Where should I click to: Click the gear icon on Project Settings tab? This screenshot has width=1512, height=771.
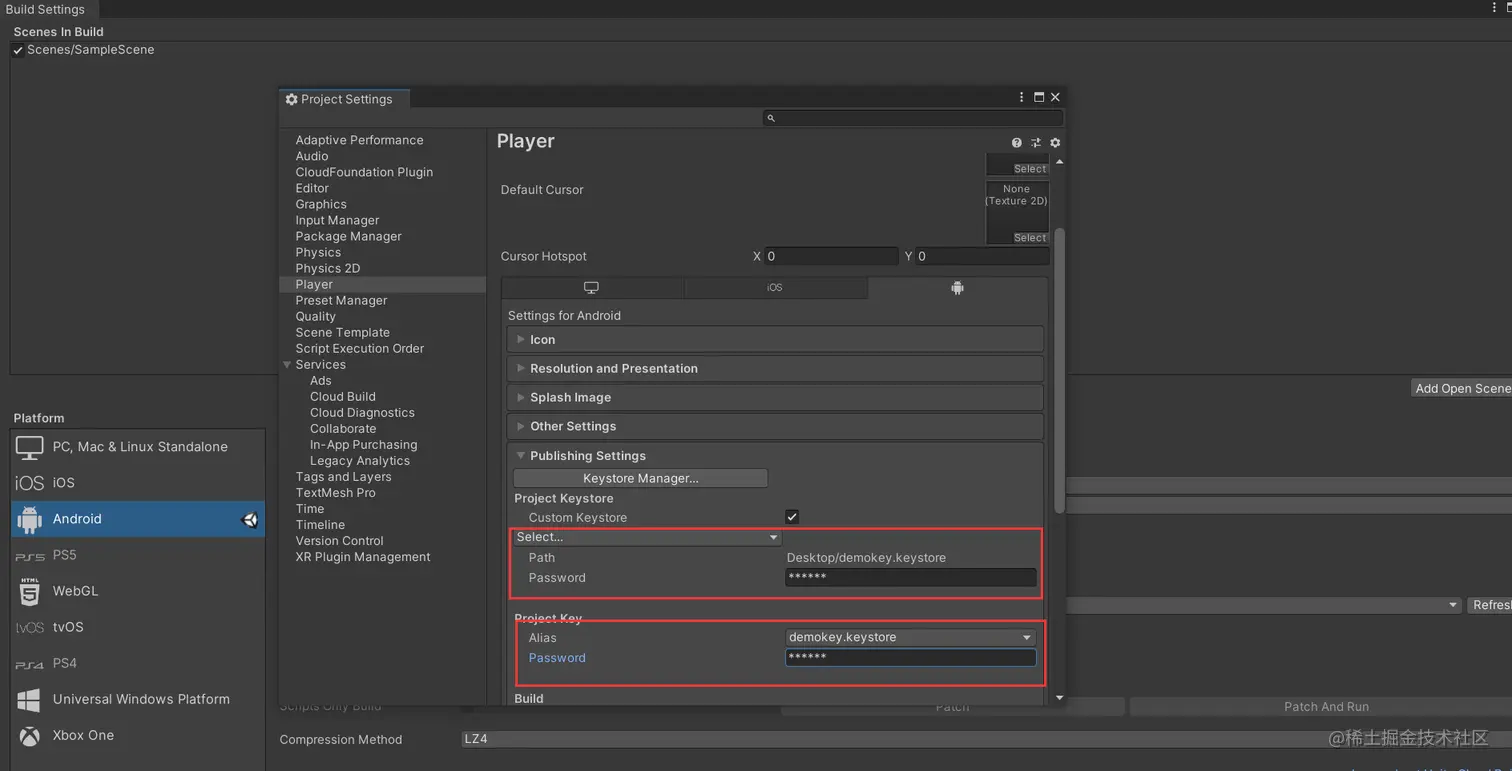pyautogui.click(x=291, y=99)
